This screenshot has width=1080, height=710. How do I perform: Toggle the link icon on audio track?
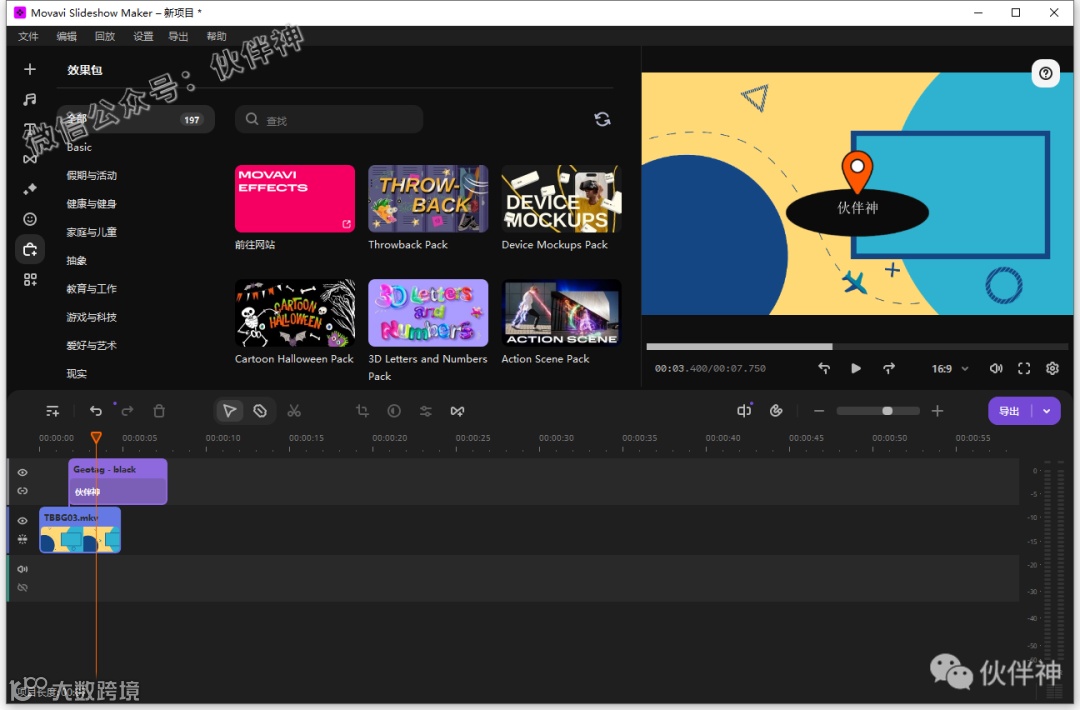click(23, 587)
